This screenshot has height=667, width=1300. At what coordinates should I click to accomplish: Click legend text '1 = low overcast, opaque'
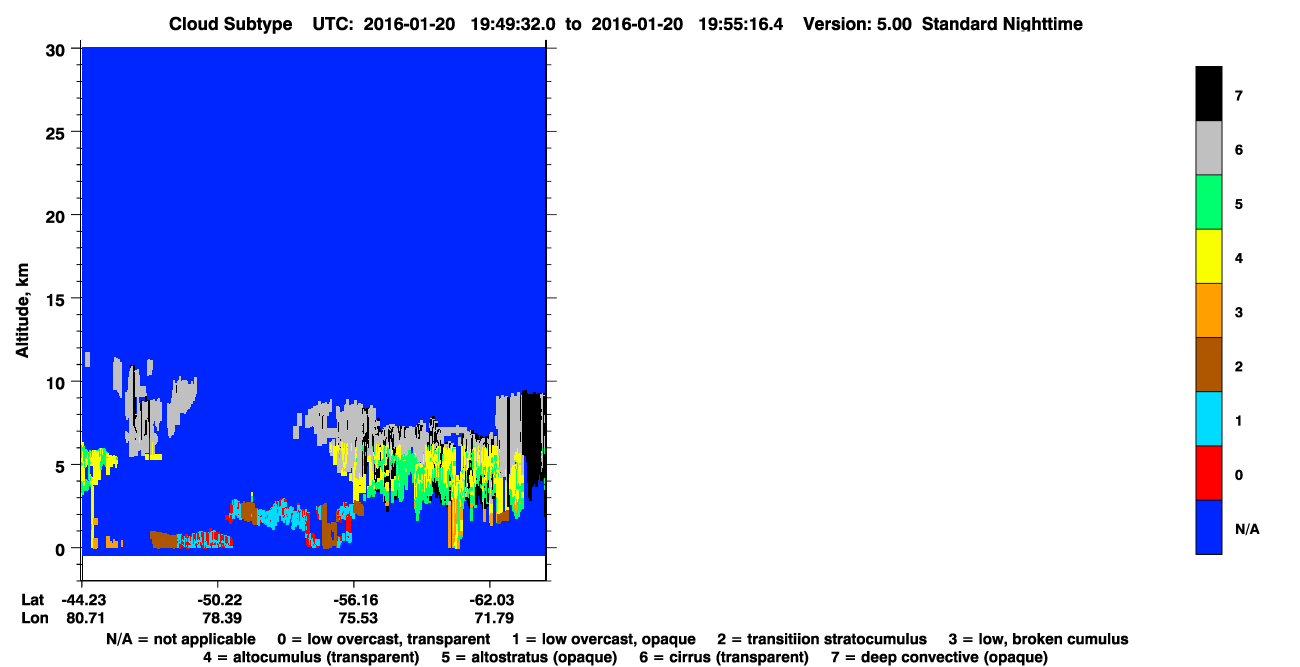click(x=604, y=639)
